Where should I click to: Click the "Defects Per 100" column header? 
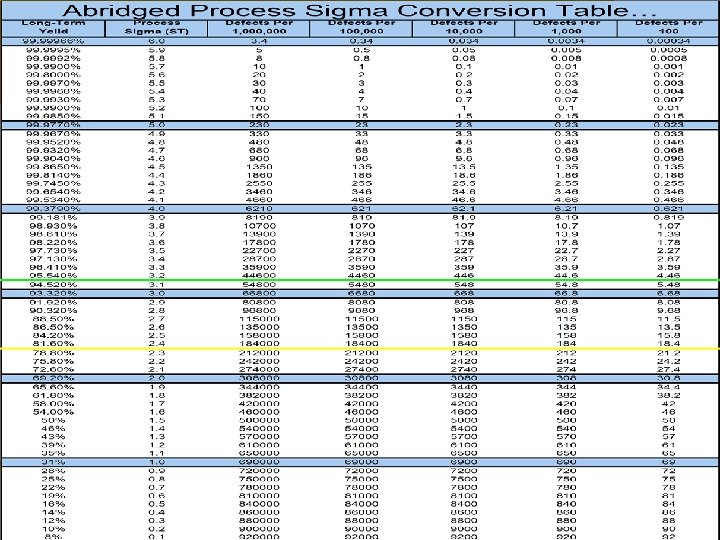[x=669, y=27]
